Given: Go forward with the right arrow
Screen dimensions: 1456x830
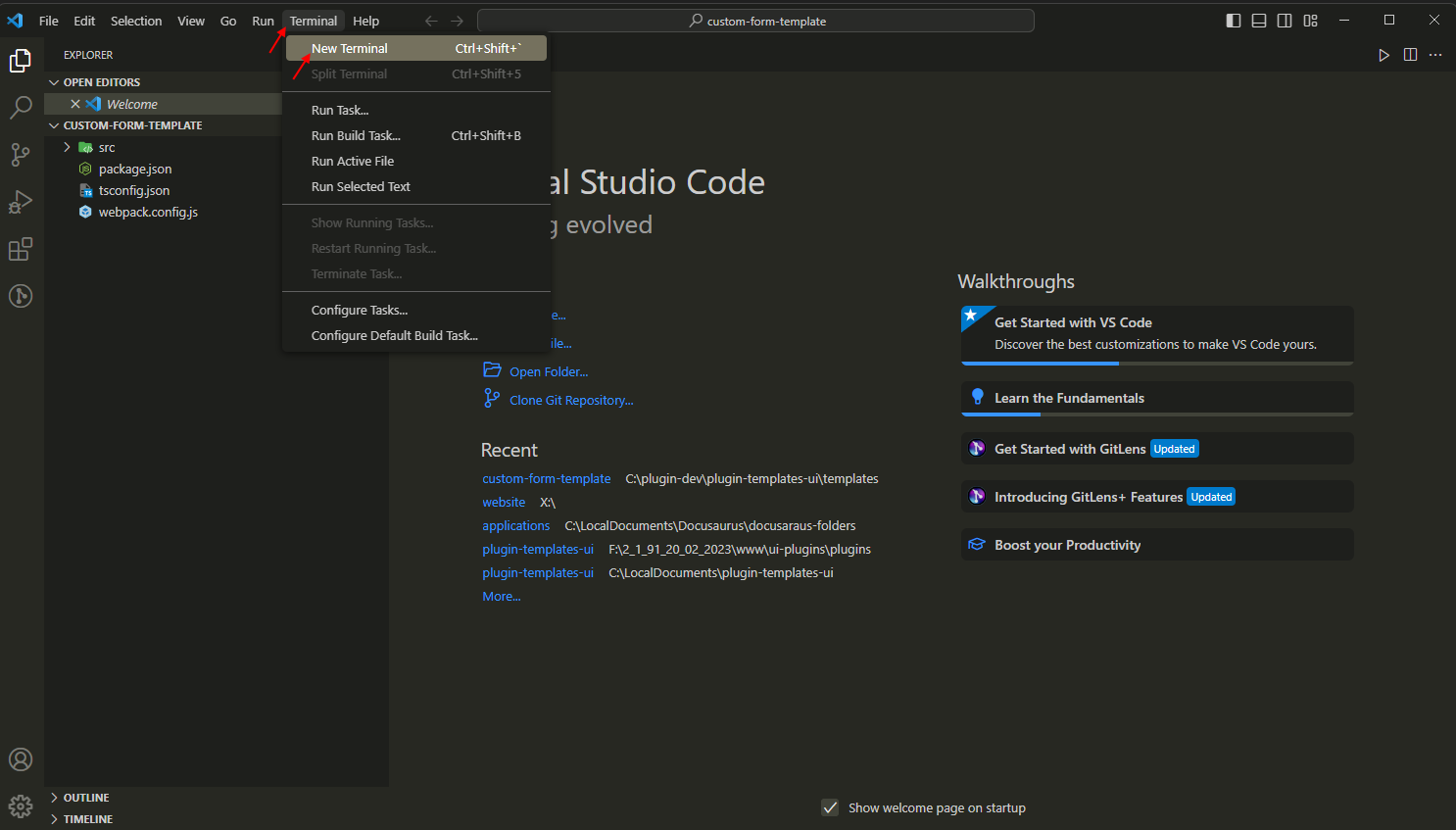Looking at the screenshot, I should pos(458,21).
